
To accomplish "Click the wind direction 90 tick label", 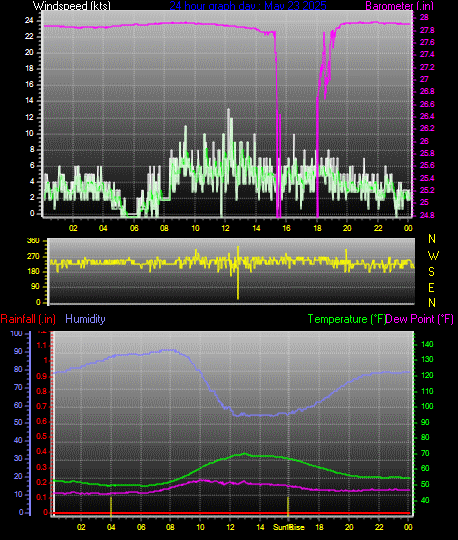I will pyautogui.click(x=35, y=287).
